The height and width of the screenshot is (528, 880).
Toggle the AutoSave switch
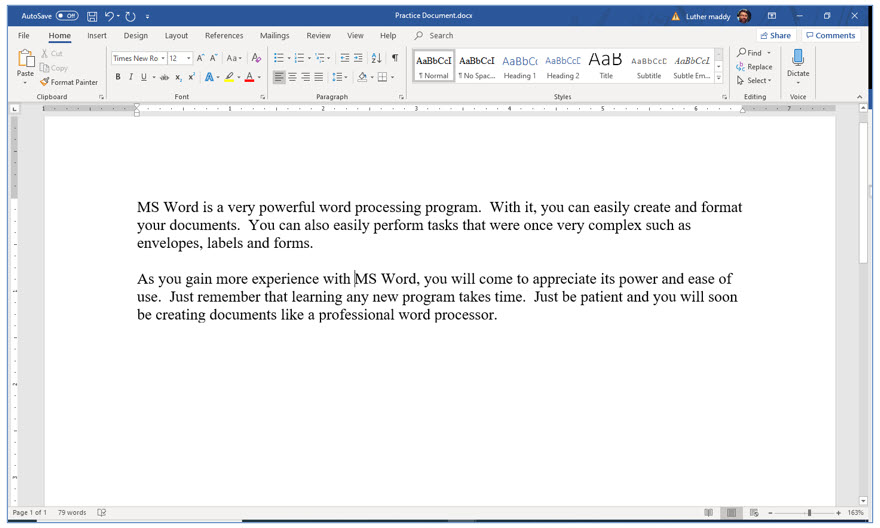point(67,16)
